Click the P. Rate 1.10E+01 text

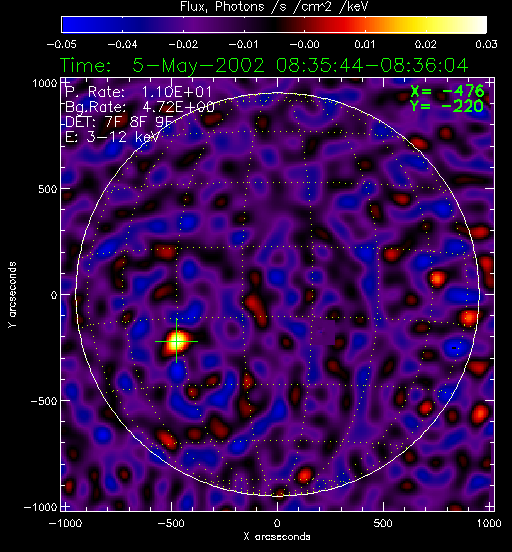pyautogui.click(x=138, y=92)
